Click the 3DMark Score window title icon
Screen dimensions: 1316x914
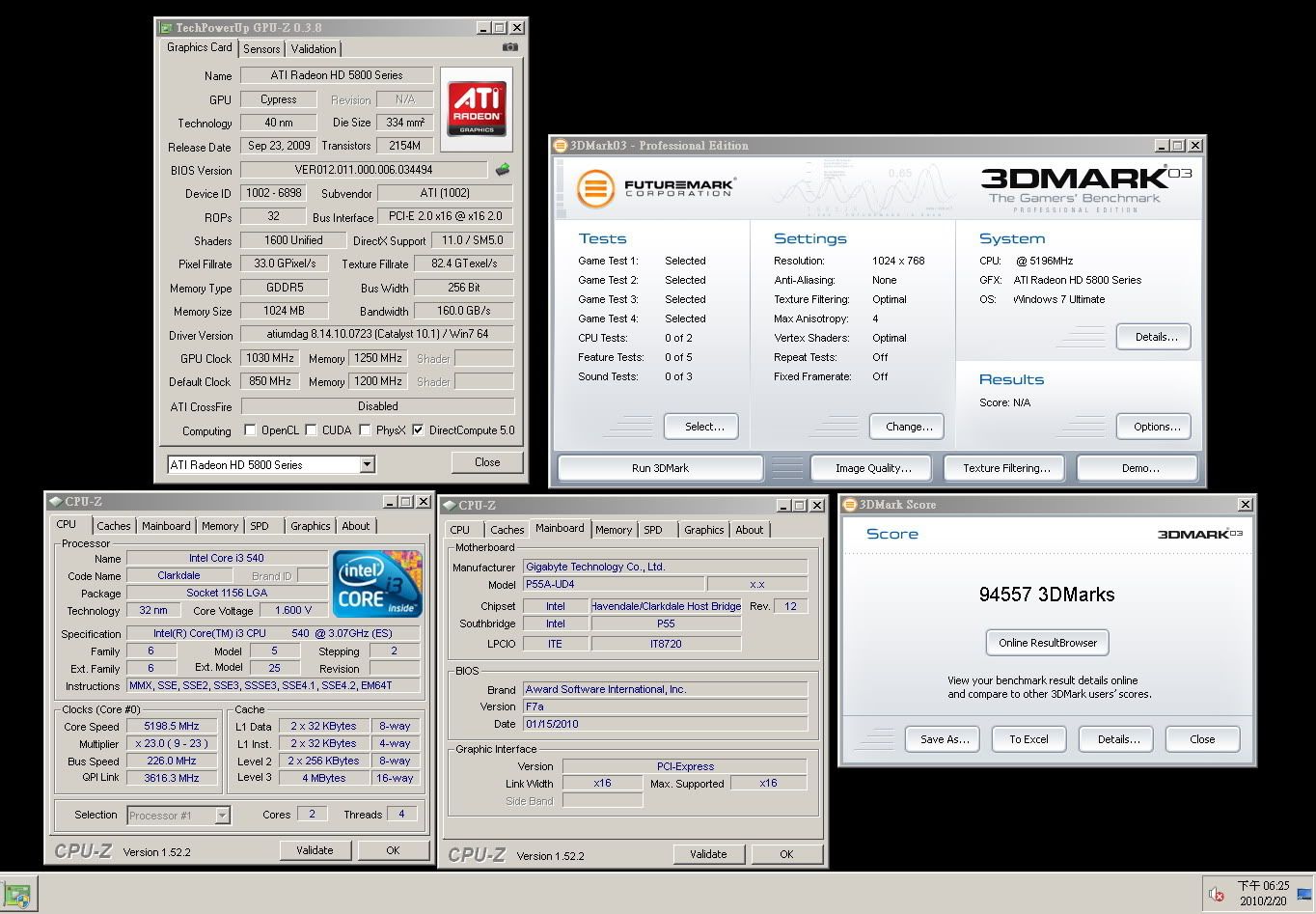tap(850, 505)
